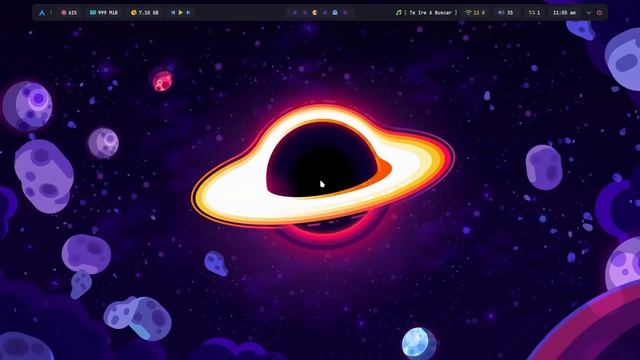
Task: Select the ghost workspace icon
Action: [x=335, y=13]
